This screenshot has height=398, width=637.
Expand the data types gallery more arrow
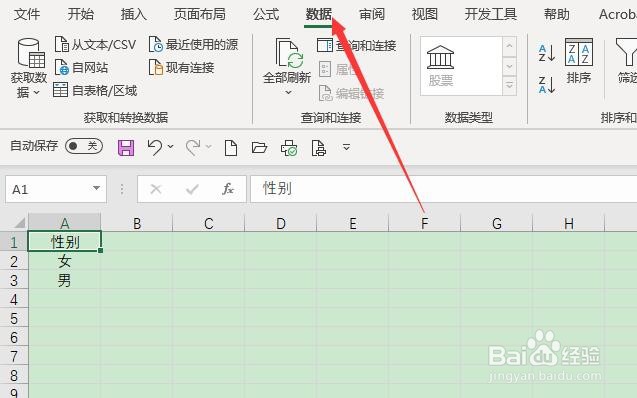pos(509,85)
